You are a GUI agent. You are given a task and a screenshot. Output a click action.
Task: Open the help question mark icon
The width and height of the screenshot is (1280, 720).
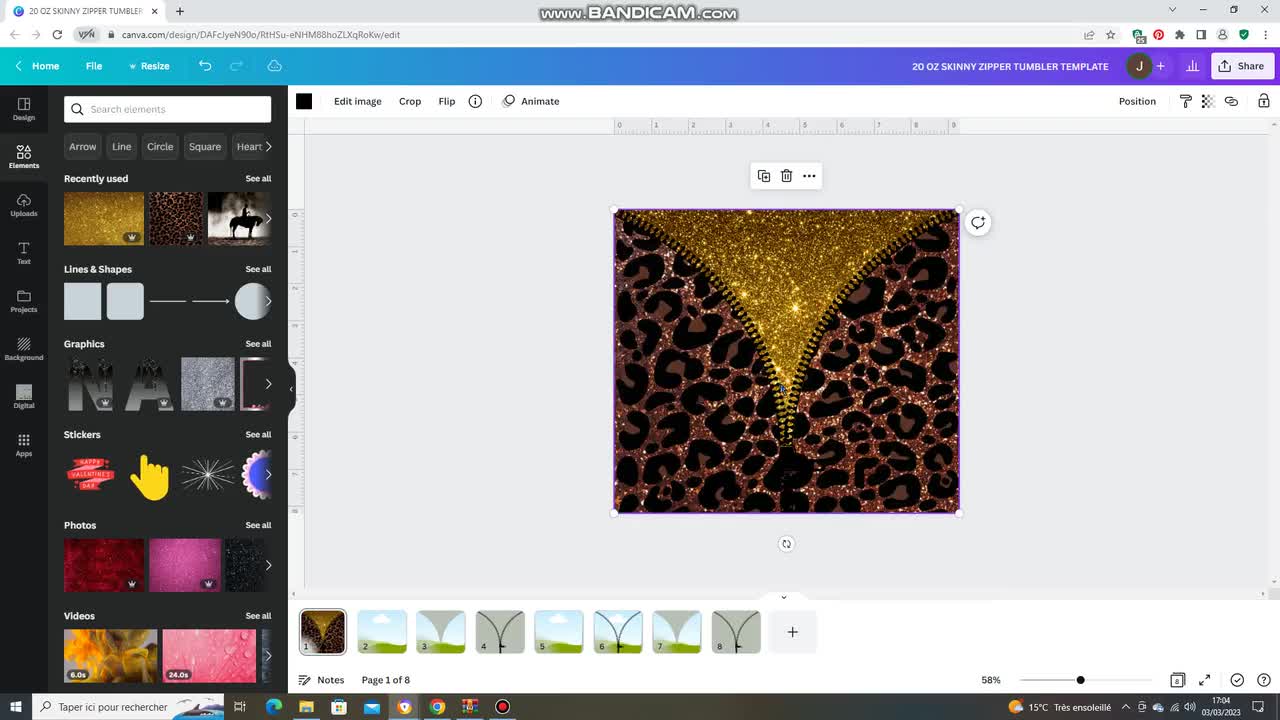(1264, 680)
